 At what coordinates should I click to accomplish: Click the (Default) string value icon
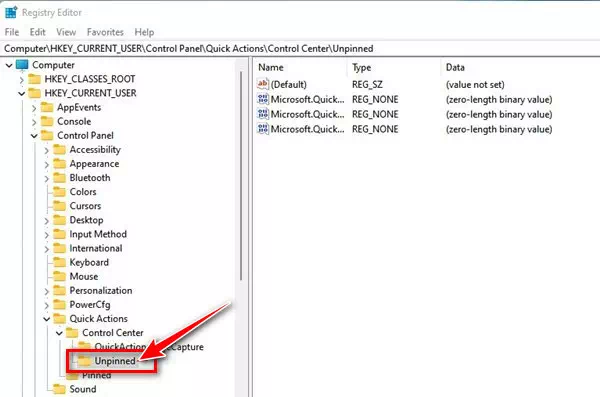[x=262, y=84]
